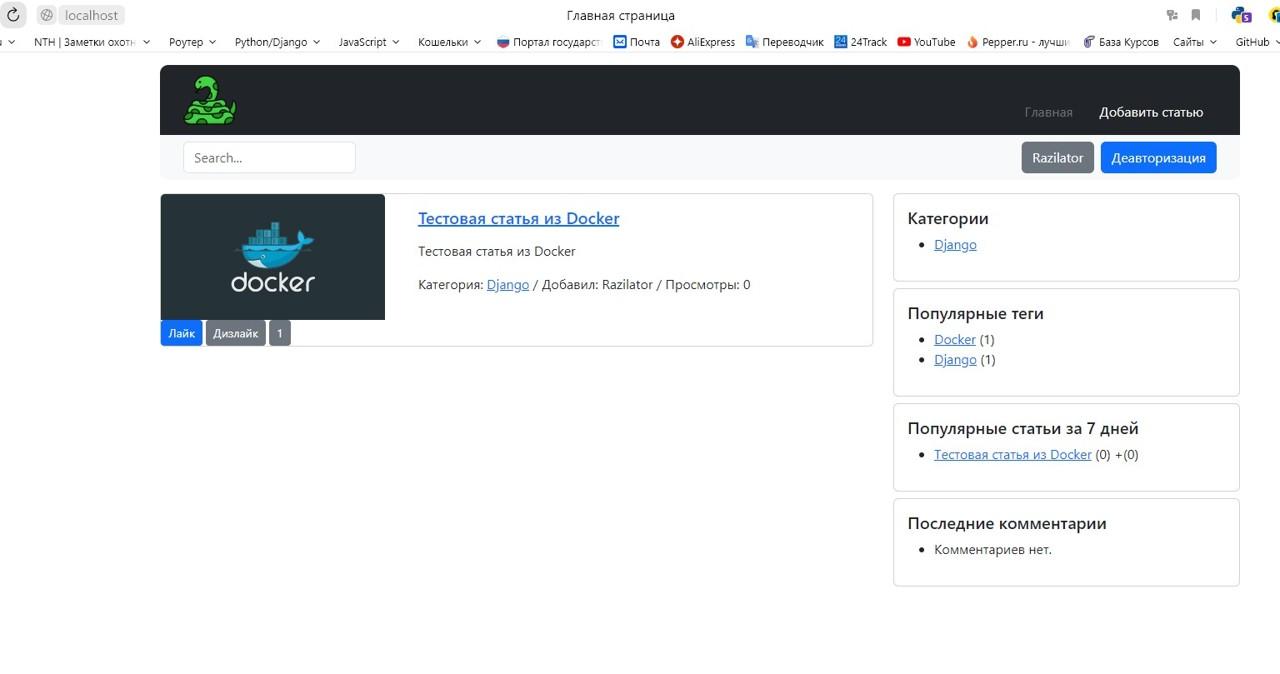1280x674 pixels.
Task: Click the translate page icon in address bar
Action: [1172, 15]
